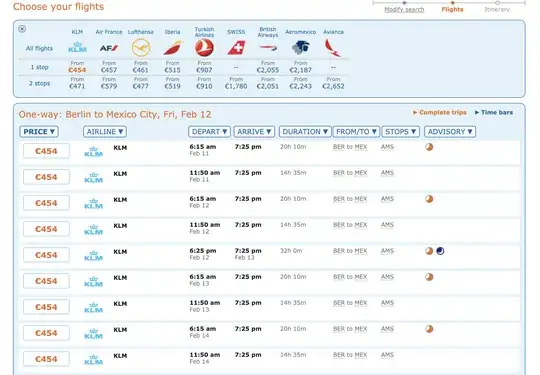The width and height of the screenshot is (540, 375).
Task: Open the DURATION sort dropdown
Action: (305, 132)
